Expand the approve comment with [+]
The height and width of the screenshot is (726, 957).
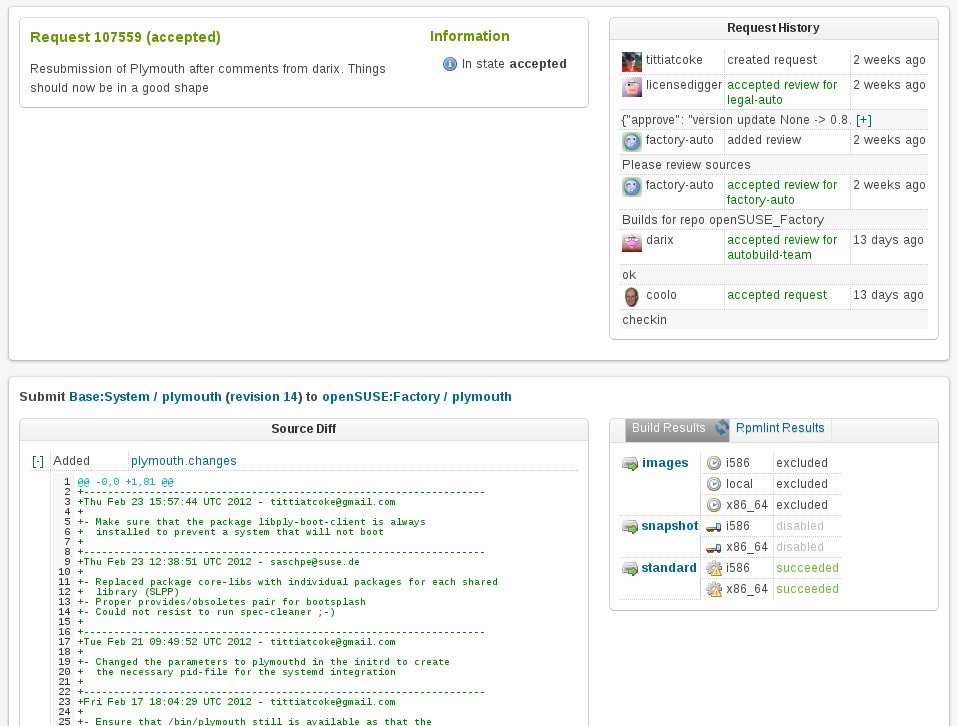pos(864,120)
